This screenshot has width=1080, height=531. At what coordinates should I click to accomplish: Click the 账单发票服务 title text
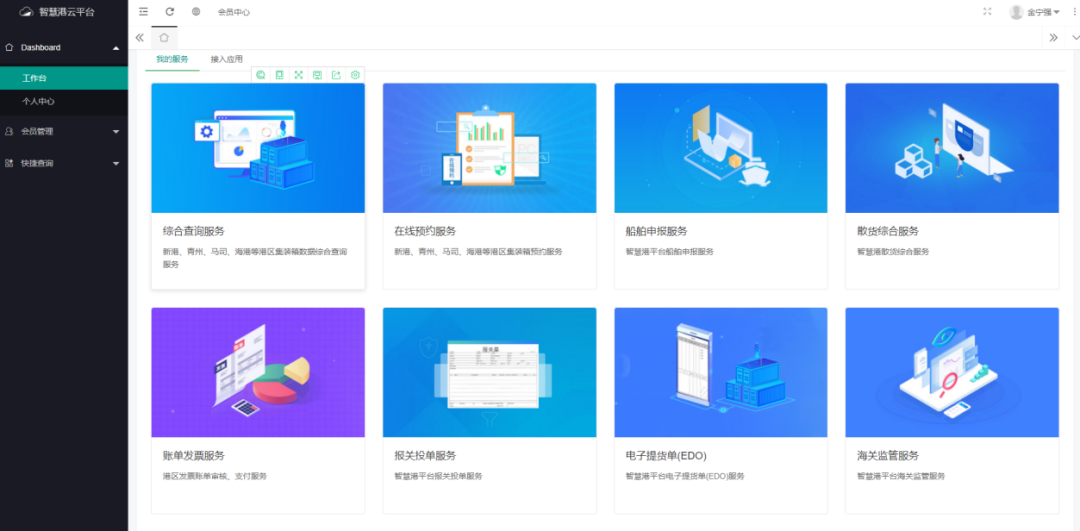pyautogui.click(x=194, y=456)
